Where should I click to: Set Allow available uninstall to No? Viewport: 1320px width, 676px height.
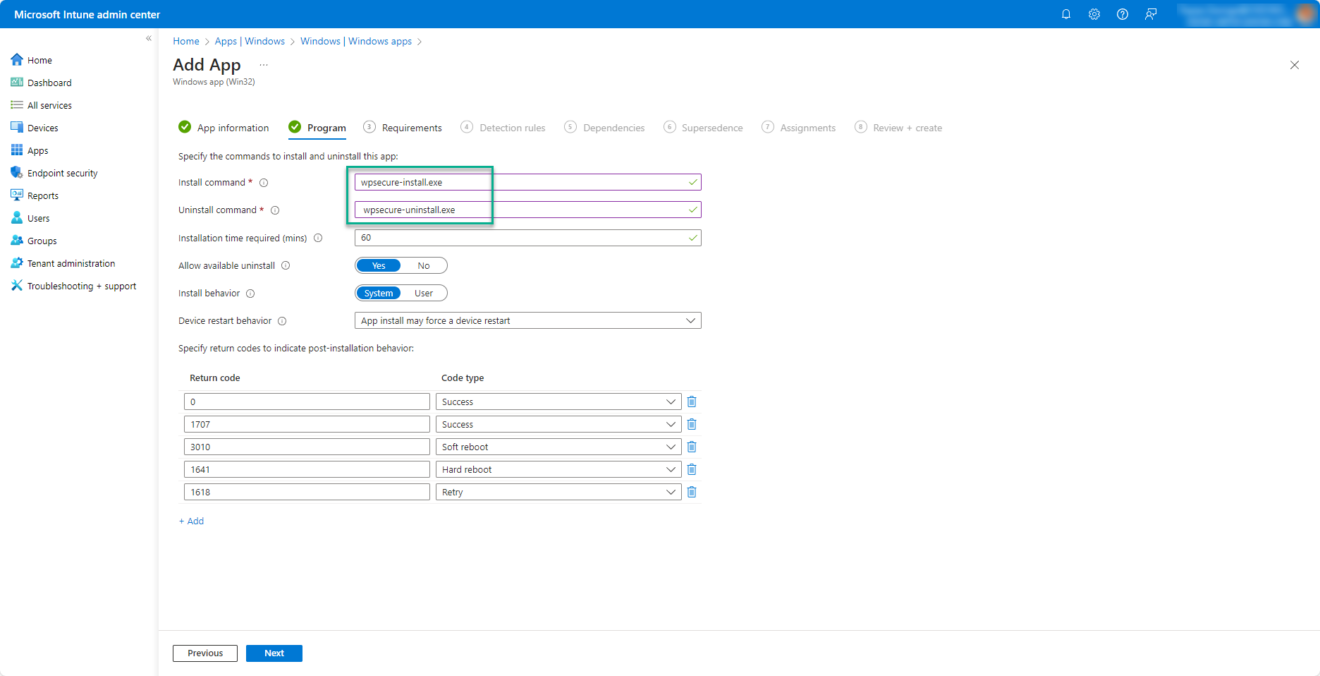(426, 265)
